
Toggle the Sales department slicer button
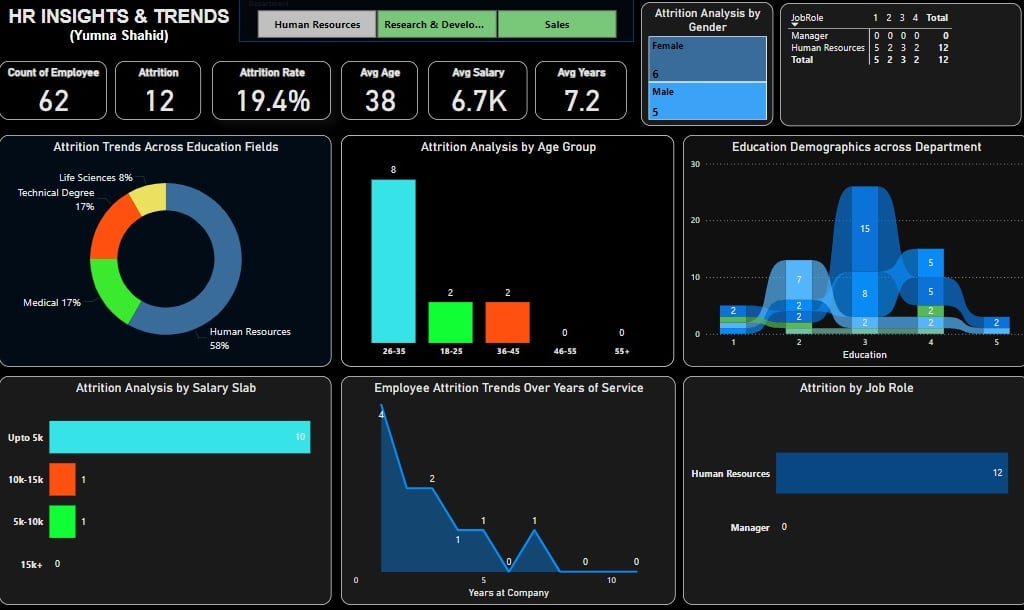[x=557, y=24]
